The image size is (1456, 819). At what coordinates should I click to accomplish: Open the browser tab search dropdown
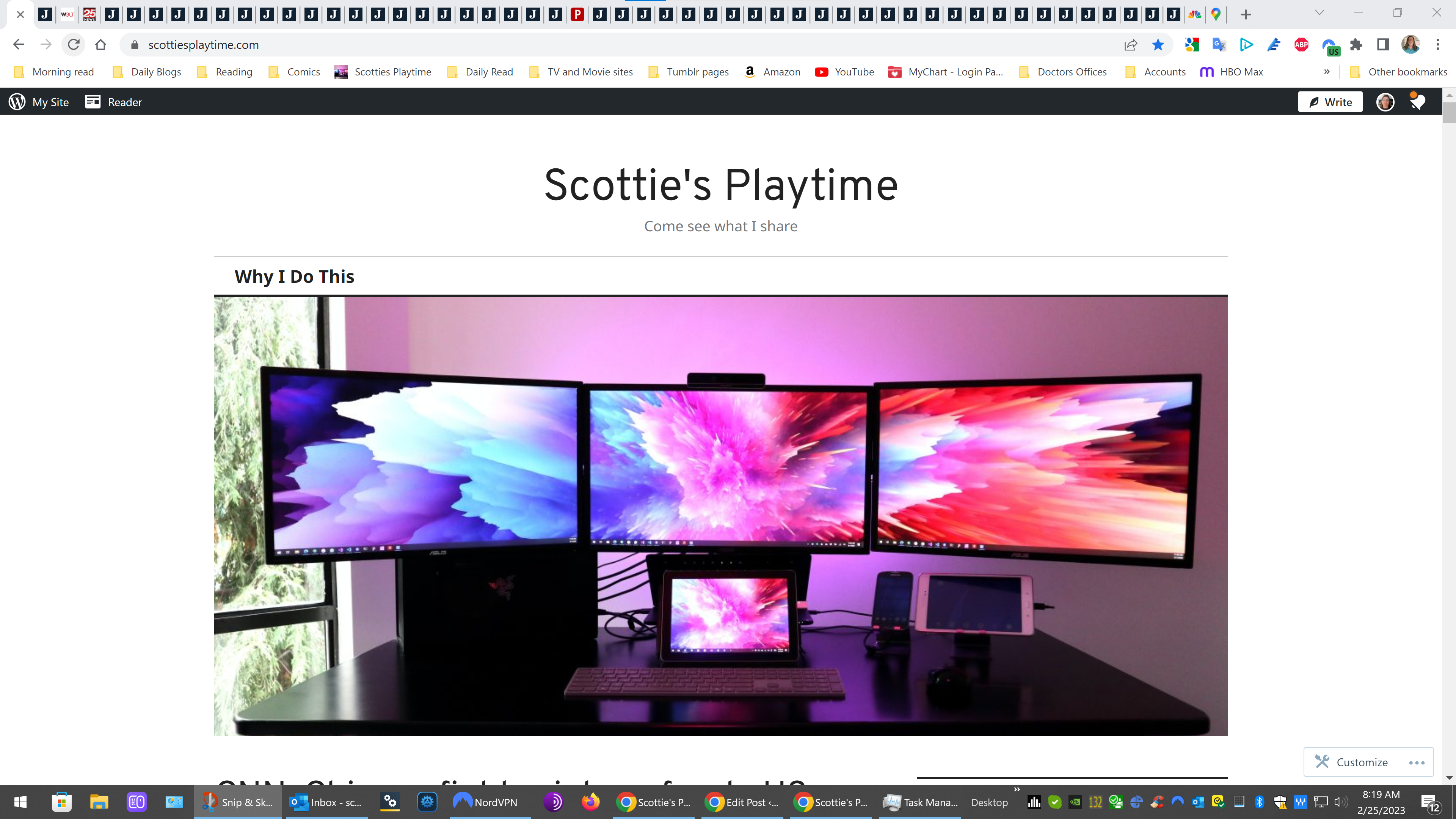pos(1319,13)
